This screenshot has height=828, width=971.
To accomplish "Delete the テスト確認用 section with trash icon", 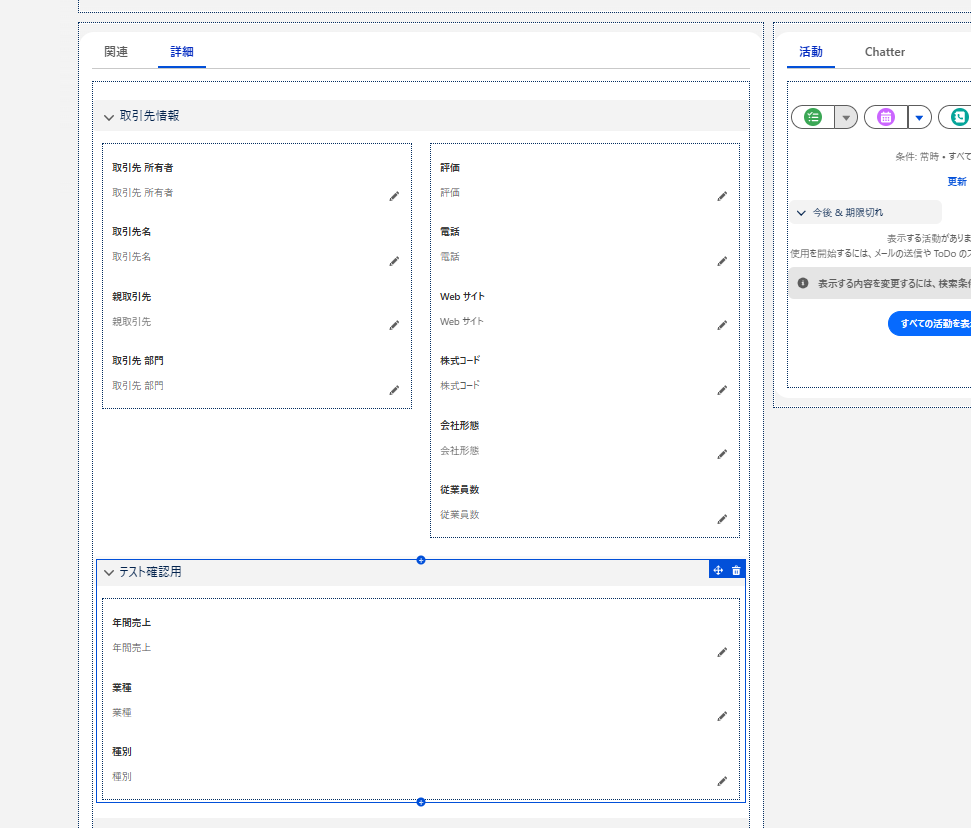I will [x=736, y=570].
